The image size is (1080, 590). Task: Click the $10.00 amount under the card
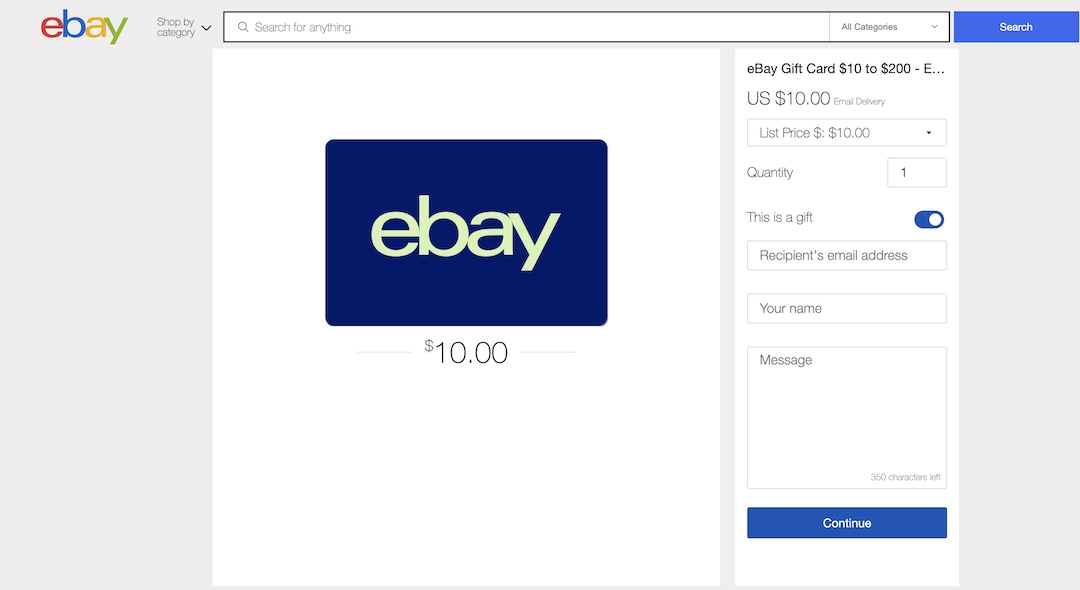coord(466,352)
